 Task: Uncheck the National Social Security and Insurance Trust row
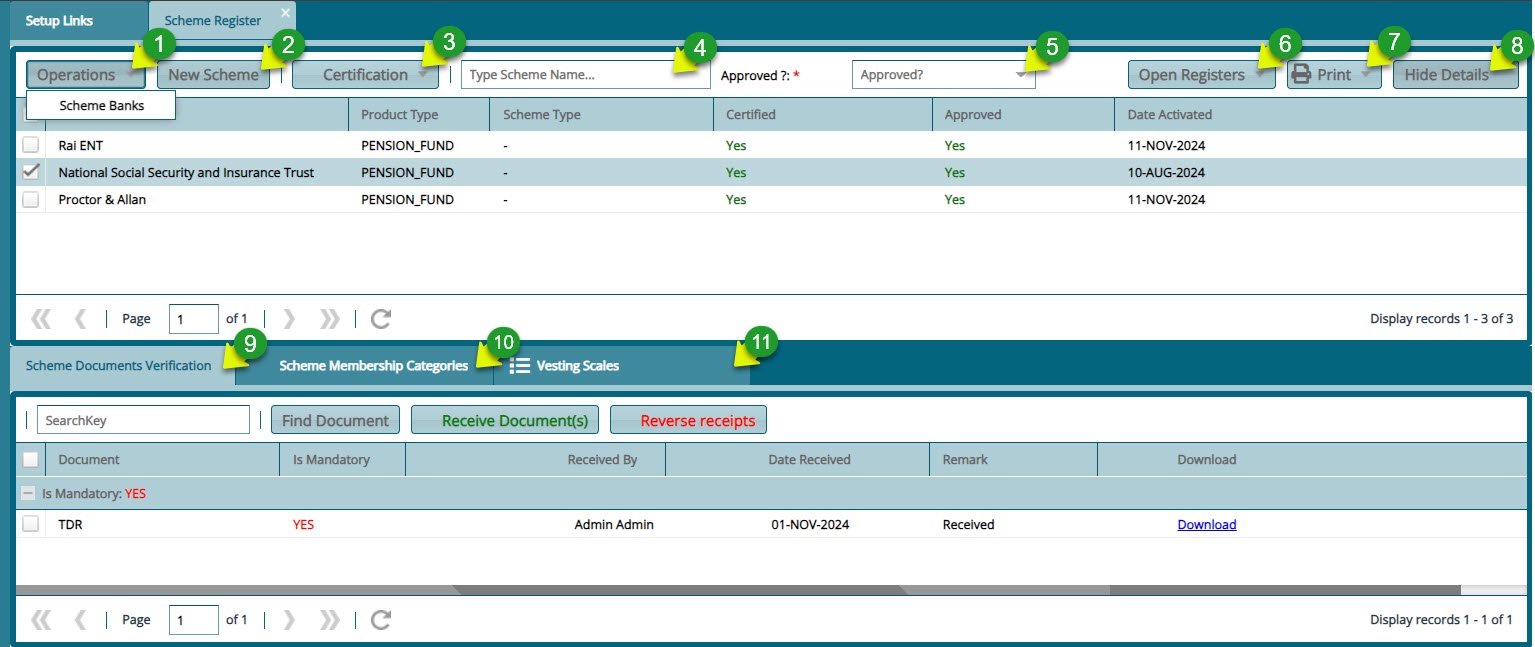pos(31,172)
